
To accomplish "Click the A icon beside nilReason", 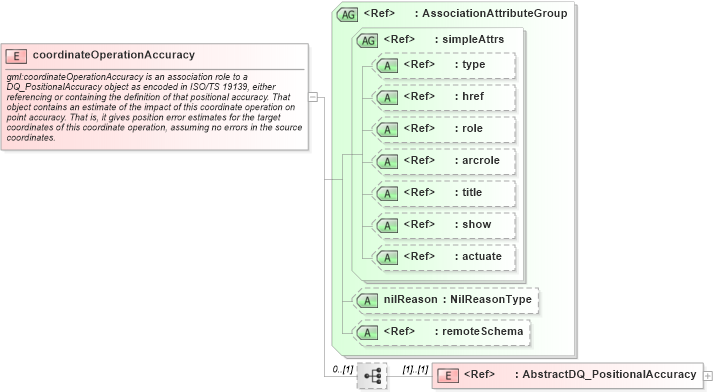I will (367, 301).
